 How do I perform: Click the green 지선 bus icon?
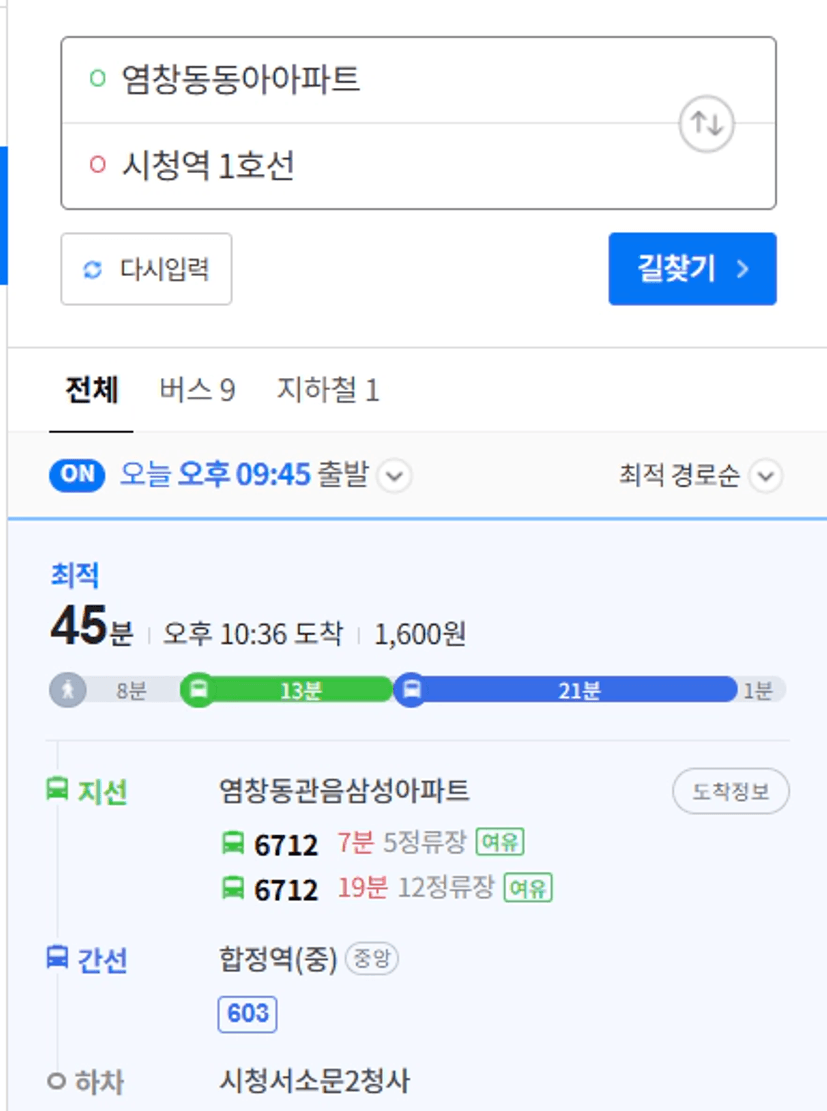[x=57, y=789]
